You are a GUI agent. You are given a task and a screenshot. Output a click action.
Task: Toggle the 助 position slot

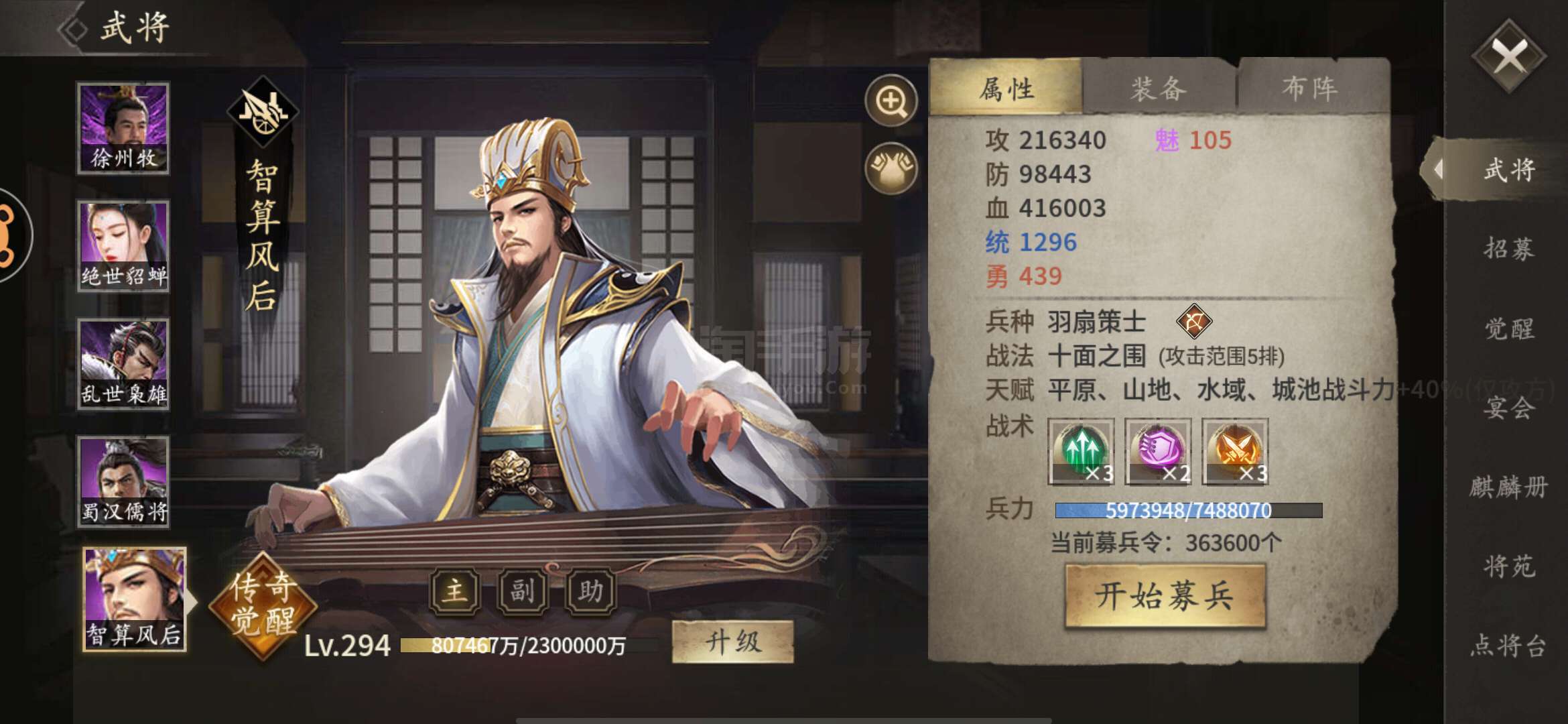(x=591, y=591)
